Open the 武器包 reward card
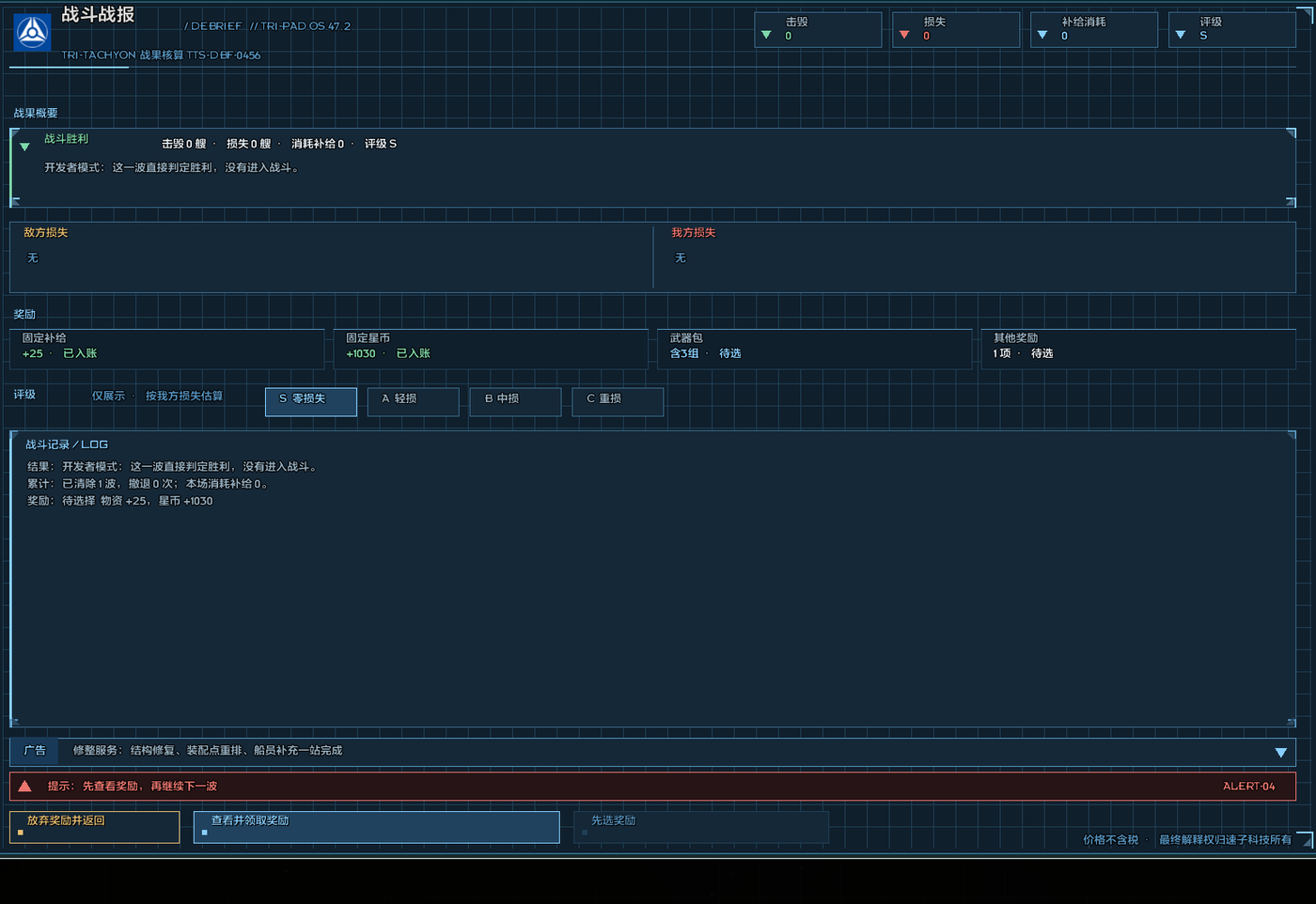The image size is (1316, 904). click(814, 349)
